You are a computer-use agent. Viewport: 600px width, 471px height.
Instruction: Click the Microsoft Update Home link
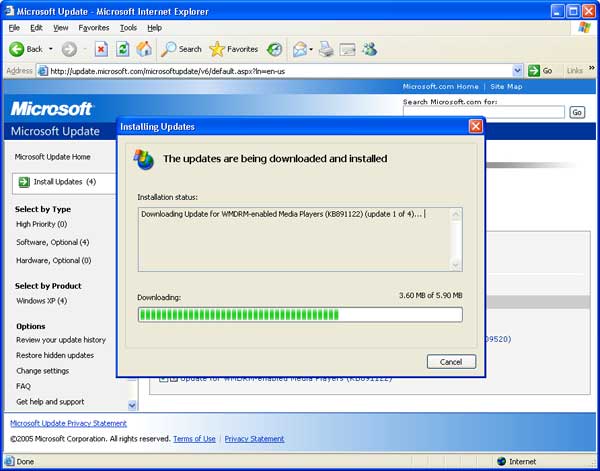coord(52,157)
